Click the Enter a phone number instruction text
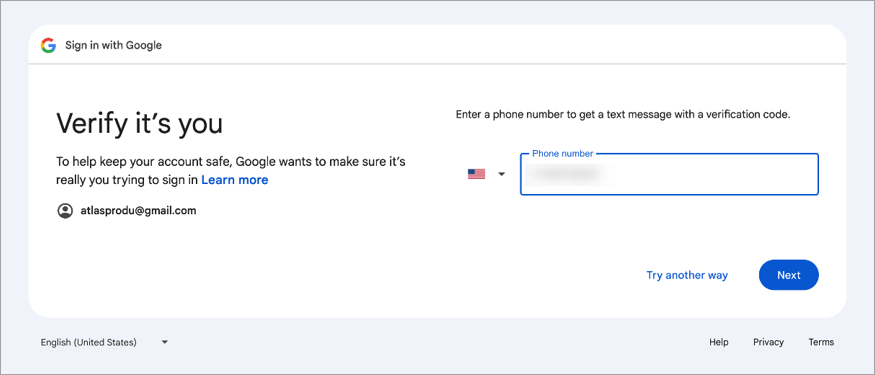 click(x=623, y=115)
